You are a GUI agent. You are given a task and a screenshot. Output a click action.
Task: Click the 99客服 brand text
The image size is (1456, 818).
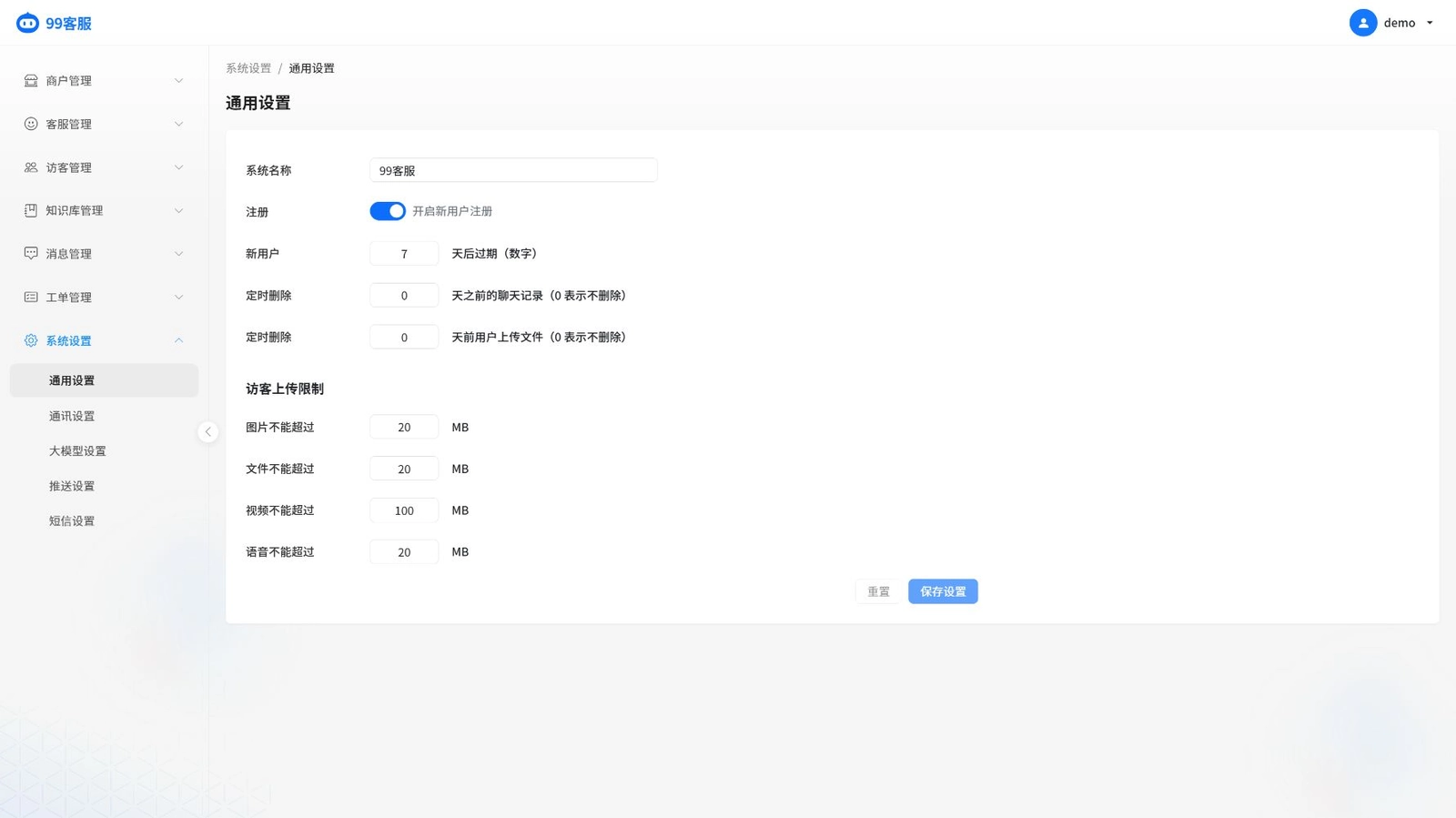pos(69,24)
